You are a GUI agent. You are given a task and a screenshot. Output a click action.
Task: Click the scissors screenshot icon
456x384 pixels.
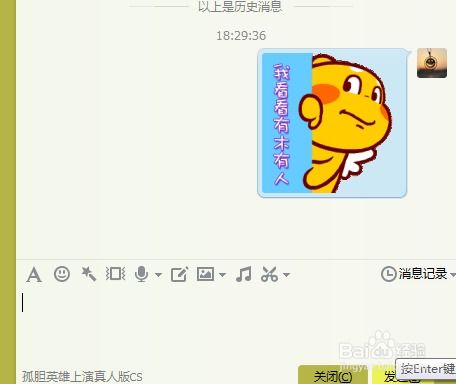tap(269, 274)
